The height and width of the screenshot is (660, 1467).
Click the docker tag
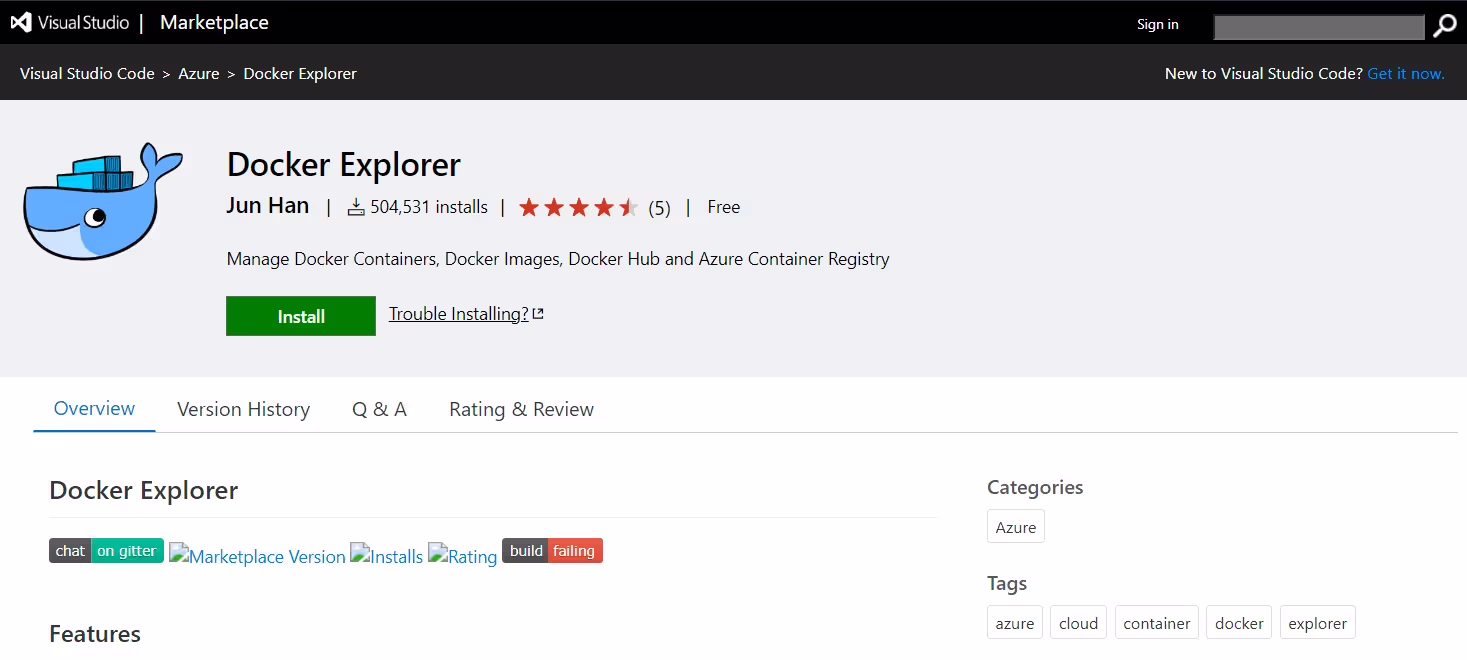(x=1239, y=623)
